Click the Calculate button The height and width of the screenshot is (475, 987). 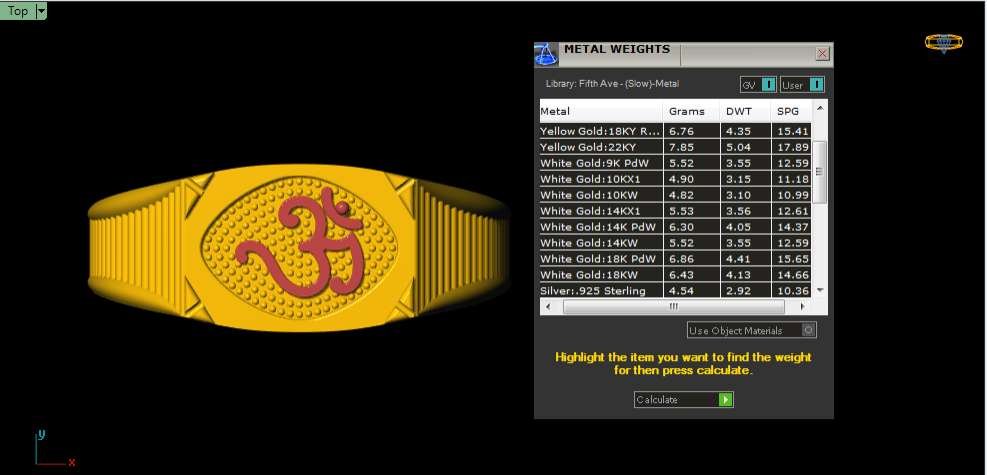(x=684, y=400)
